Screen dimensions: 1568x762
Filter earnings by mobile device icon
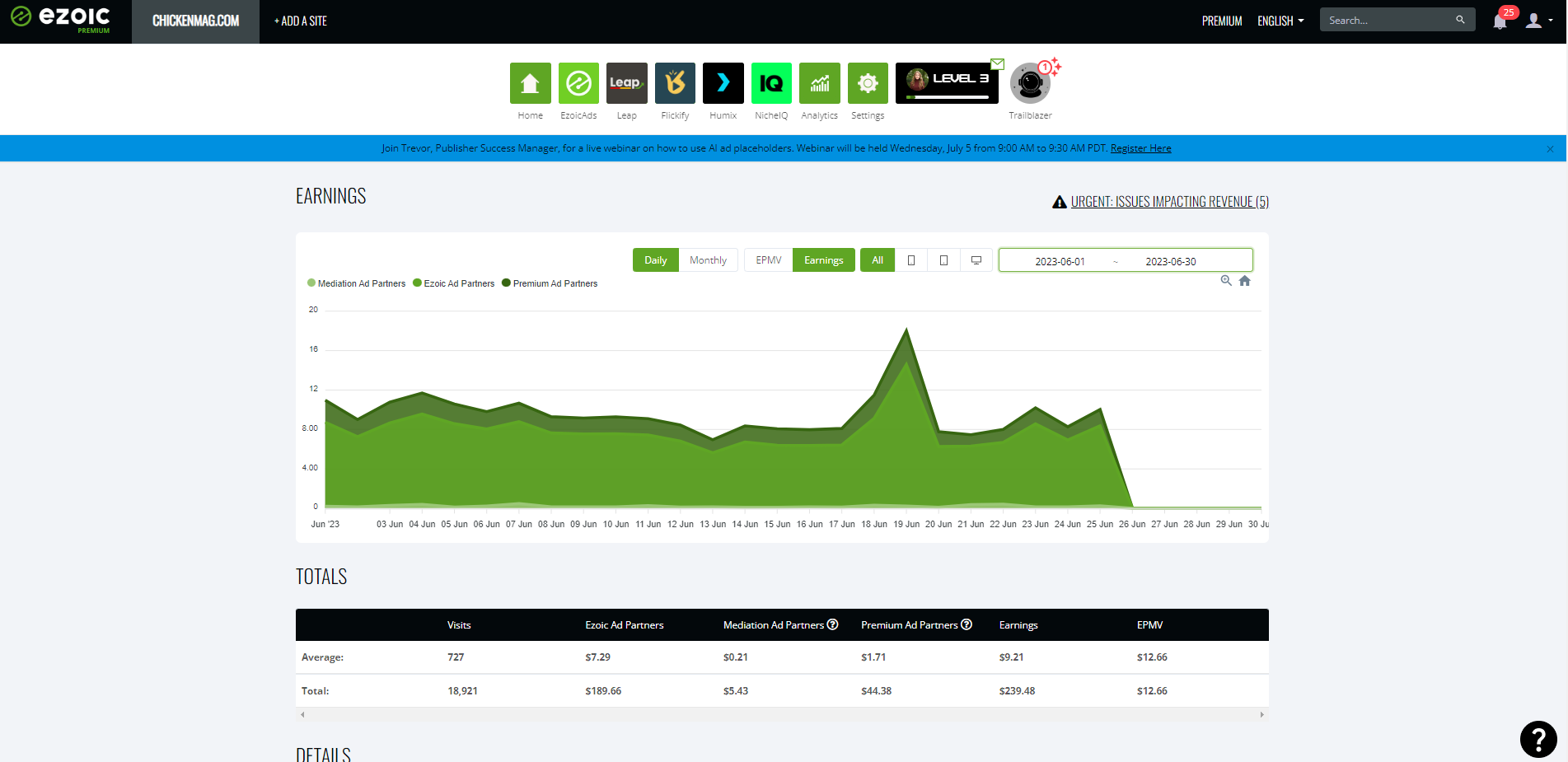(x=911, y=260)
